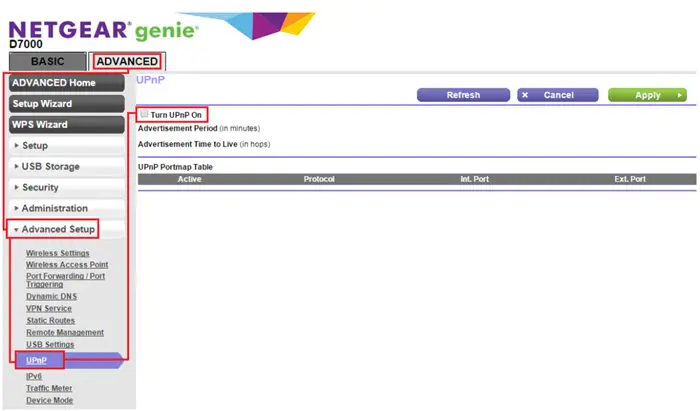Open Device Mode page
Screen dimensions: 700x411
click(x=50, y=400)
